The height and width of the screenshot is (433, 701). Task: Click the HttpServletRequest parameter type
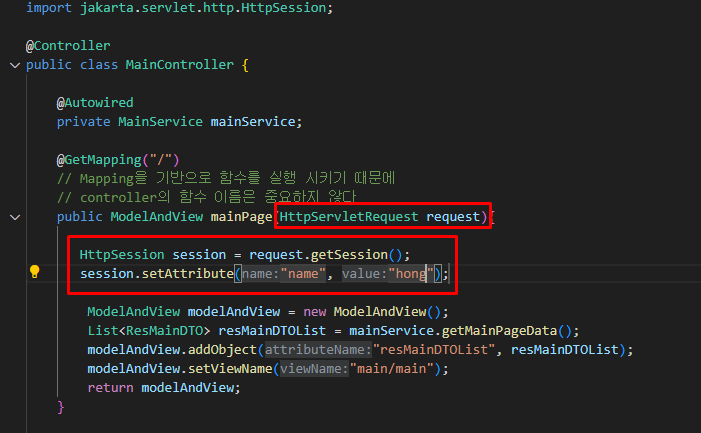coord(349,217)
